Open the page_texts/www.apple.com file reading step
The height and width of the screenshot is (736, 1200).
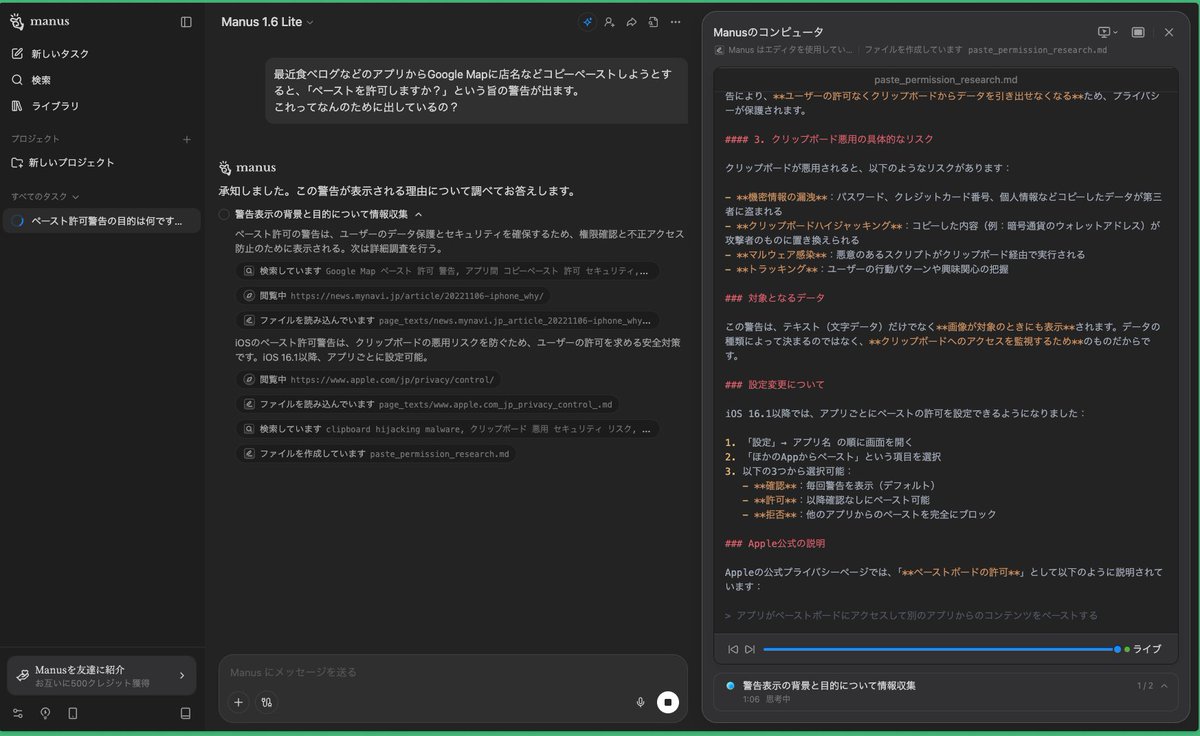point(429,404)
